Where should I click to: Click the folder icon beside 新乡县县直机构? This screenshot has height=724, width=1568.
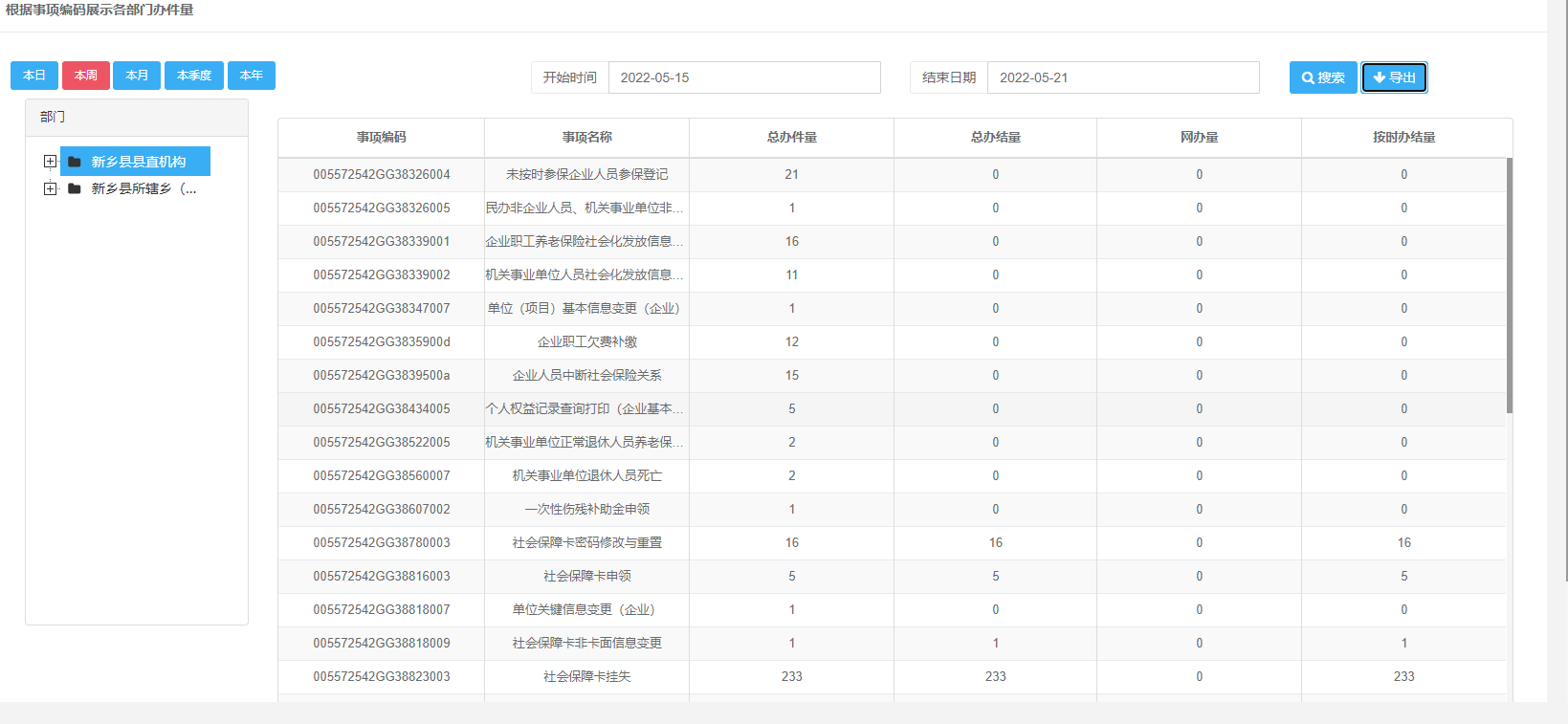pos(75,162)
